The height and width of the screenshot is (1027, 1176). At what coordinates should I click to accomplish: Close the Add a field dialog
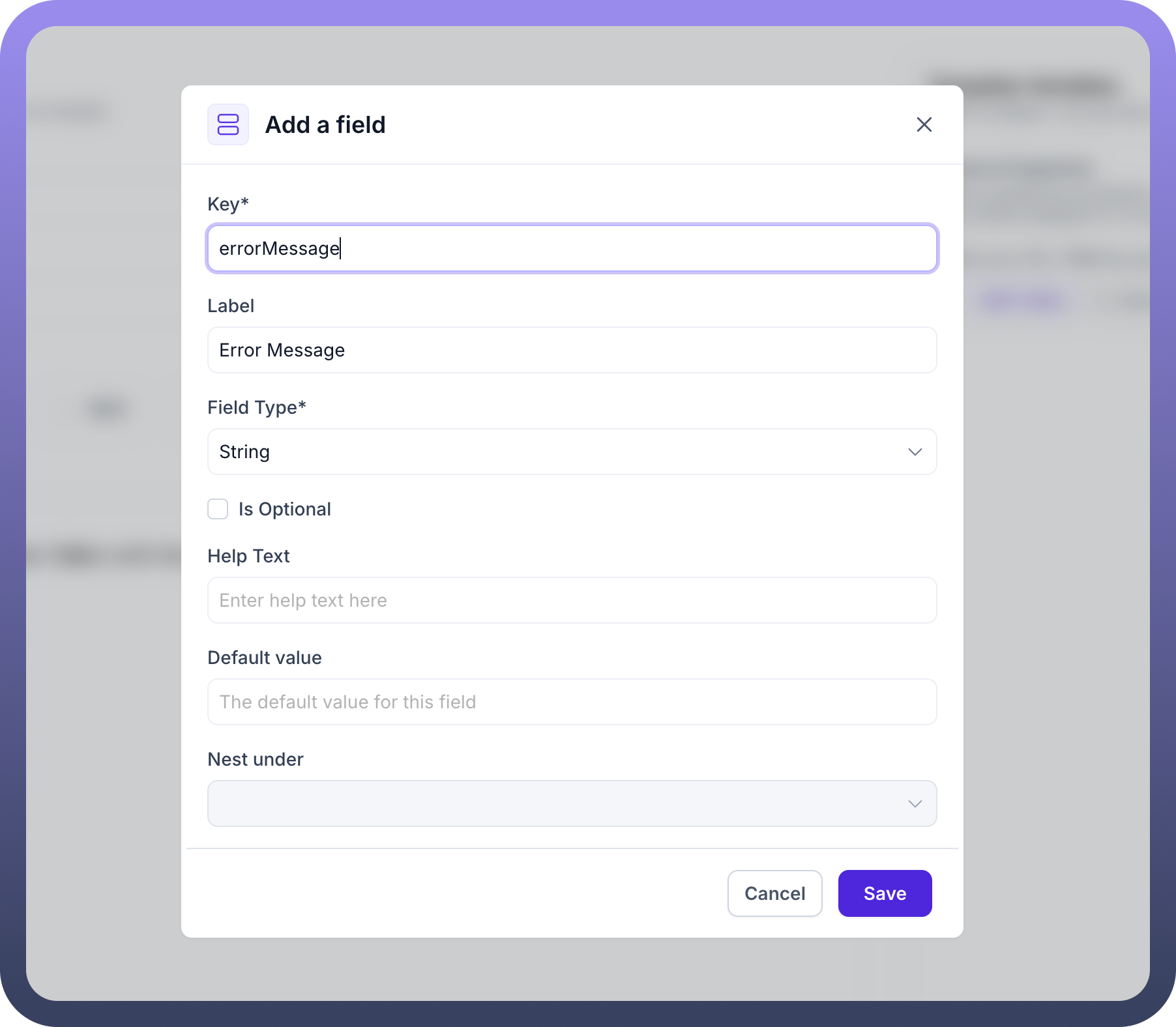924,124
